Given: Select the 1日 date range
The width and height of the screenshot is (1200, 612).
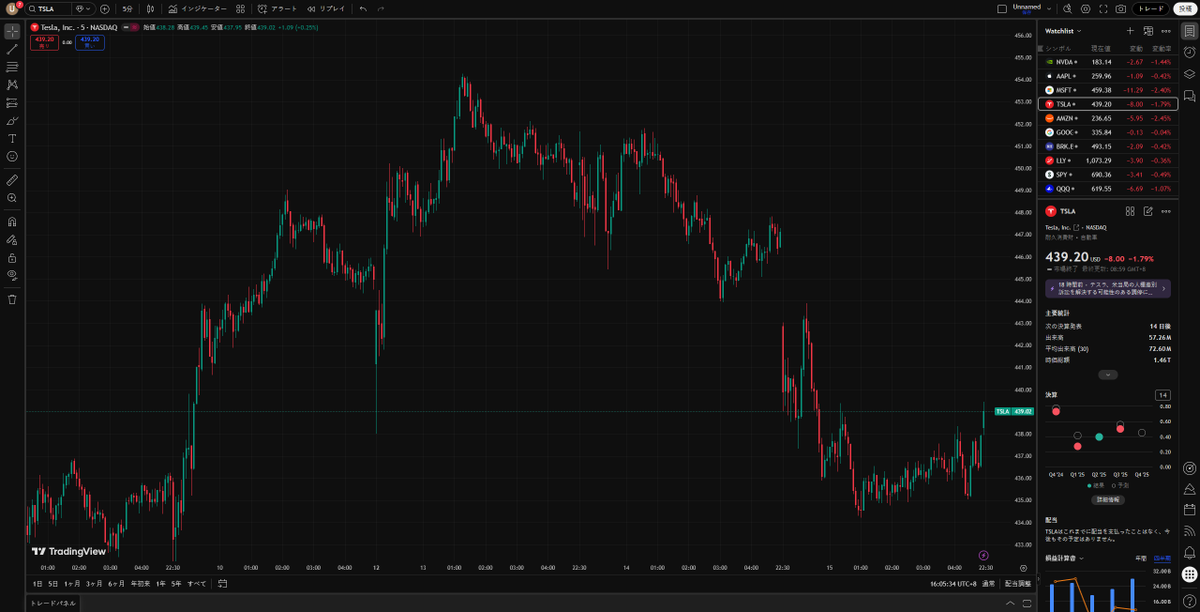Looking at the screenshot, I should pos(38,584).
